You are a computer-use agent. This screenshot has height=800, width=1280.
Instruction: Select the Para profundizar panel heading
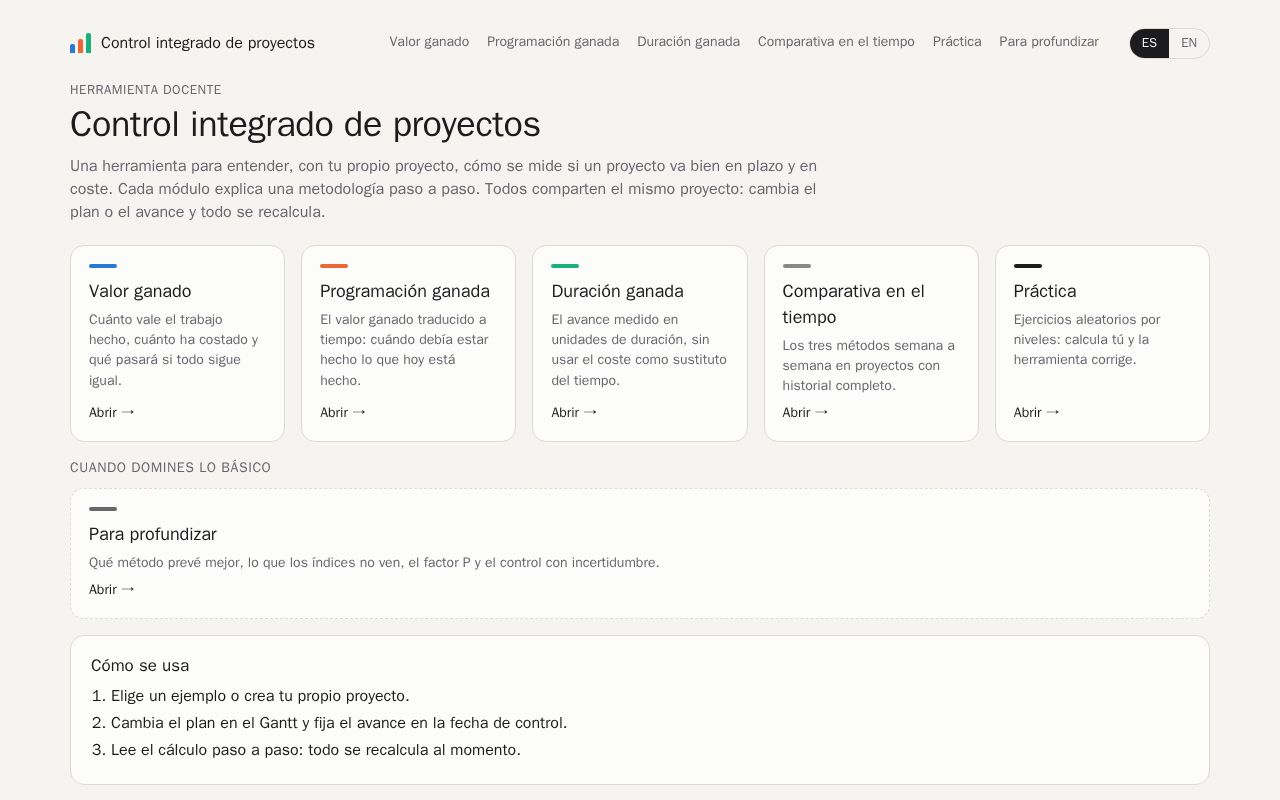point(153,534)
